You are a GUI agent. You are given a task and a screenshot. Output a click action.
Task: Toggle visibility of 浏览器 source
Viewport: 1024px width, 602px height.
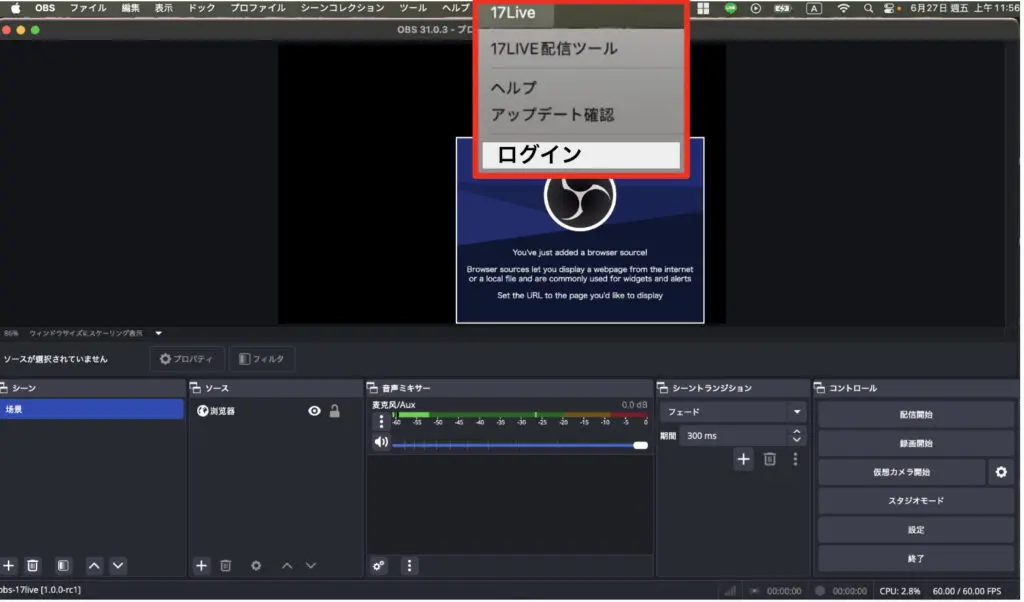[314, 412]
